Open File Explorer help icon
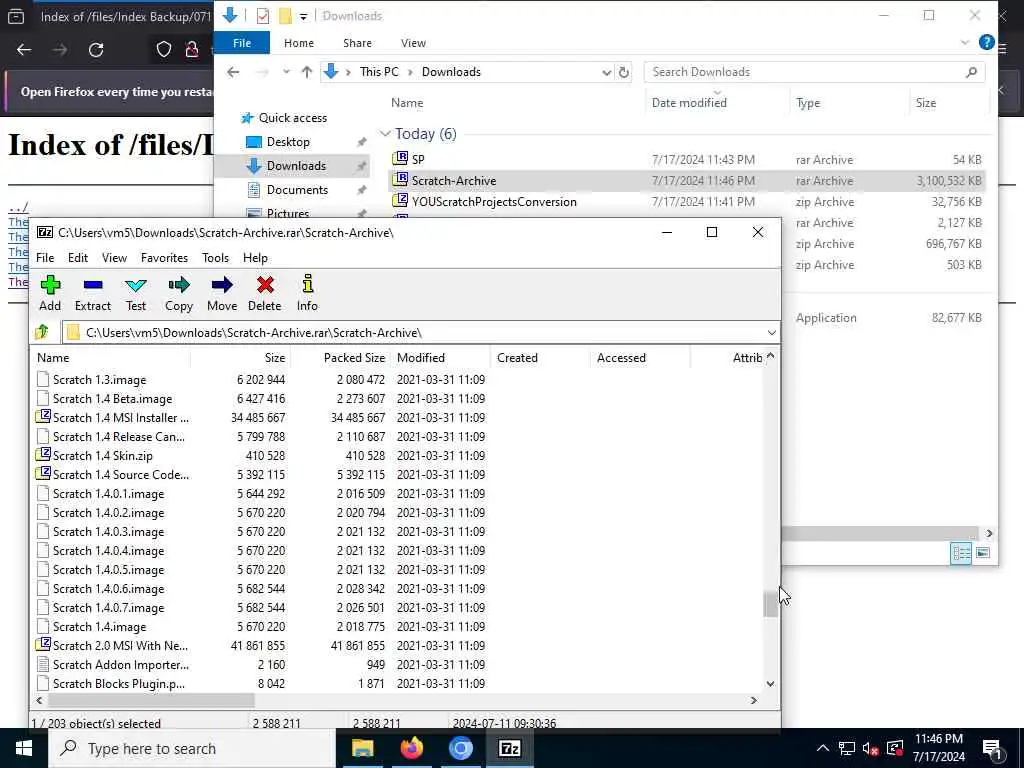This screenshot has width=1024, height=768. (987, 42)
